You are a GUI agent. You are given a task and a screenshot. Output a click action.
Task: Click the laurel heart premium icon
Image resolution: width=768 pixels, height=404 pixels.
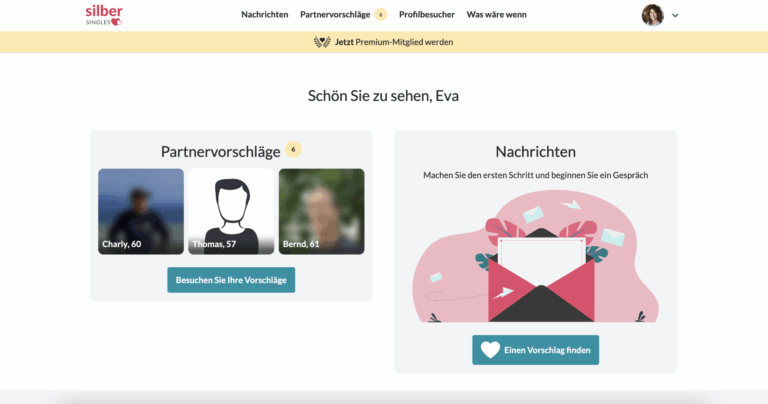click(x=322, y=42)
